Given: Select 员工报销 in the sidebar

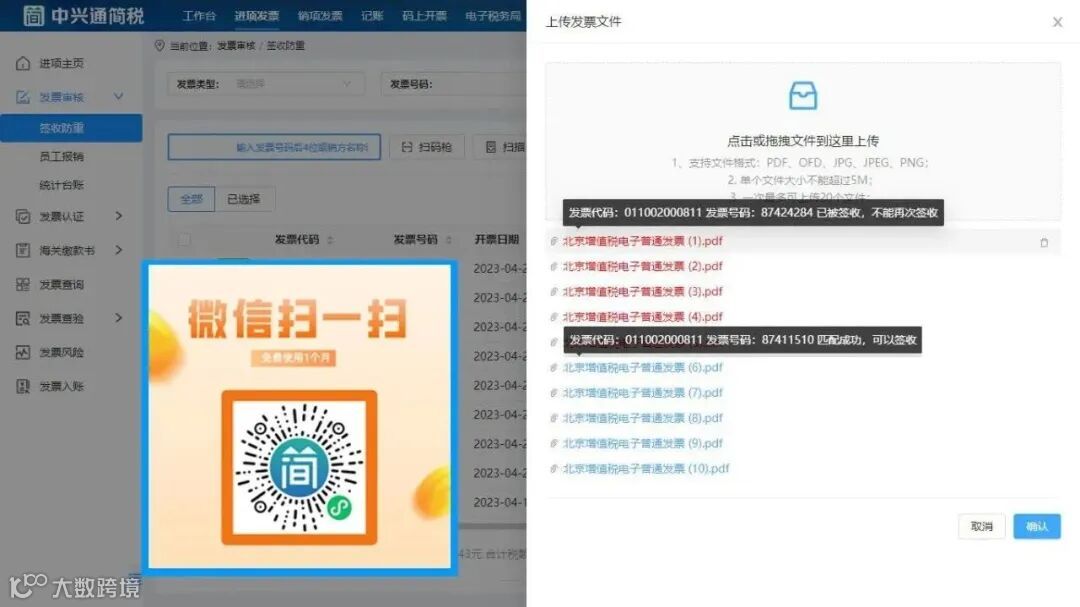Looking at the screenshot, I should tap(61, 156).
